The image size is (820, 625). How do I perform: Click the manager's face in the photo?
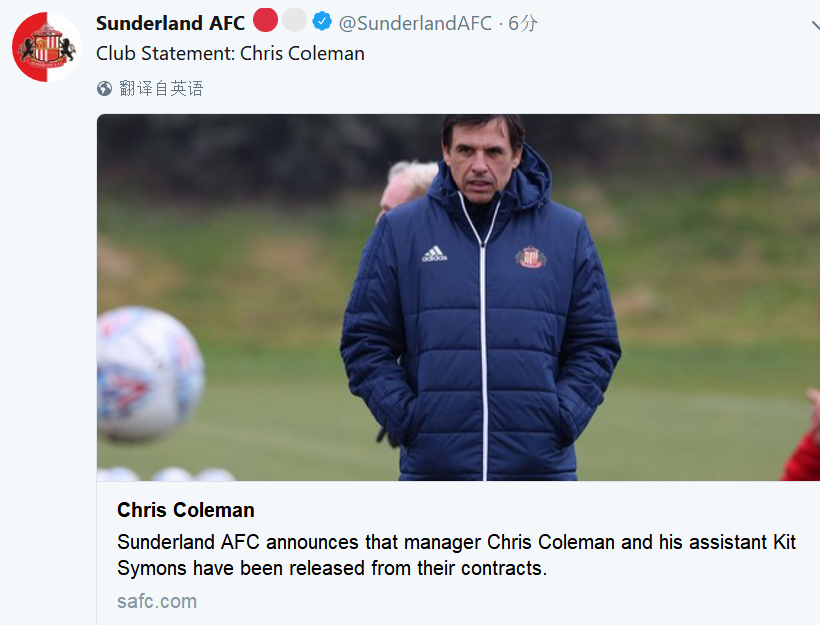486,160
